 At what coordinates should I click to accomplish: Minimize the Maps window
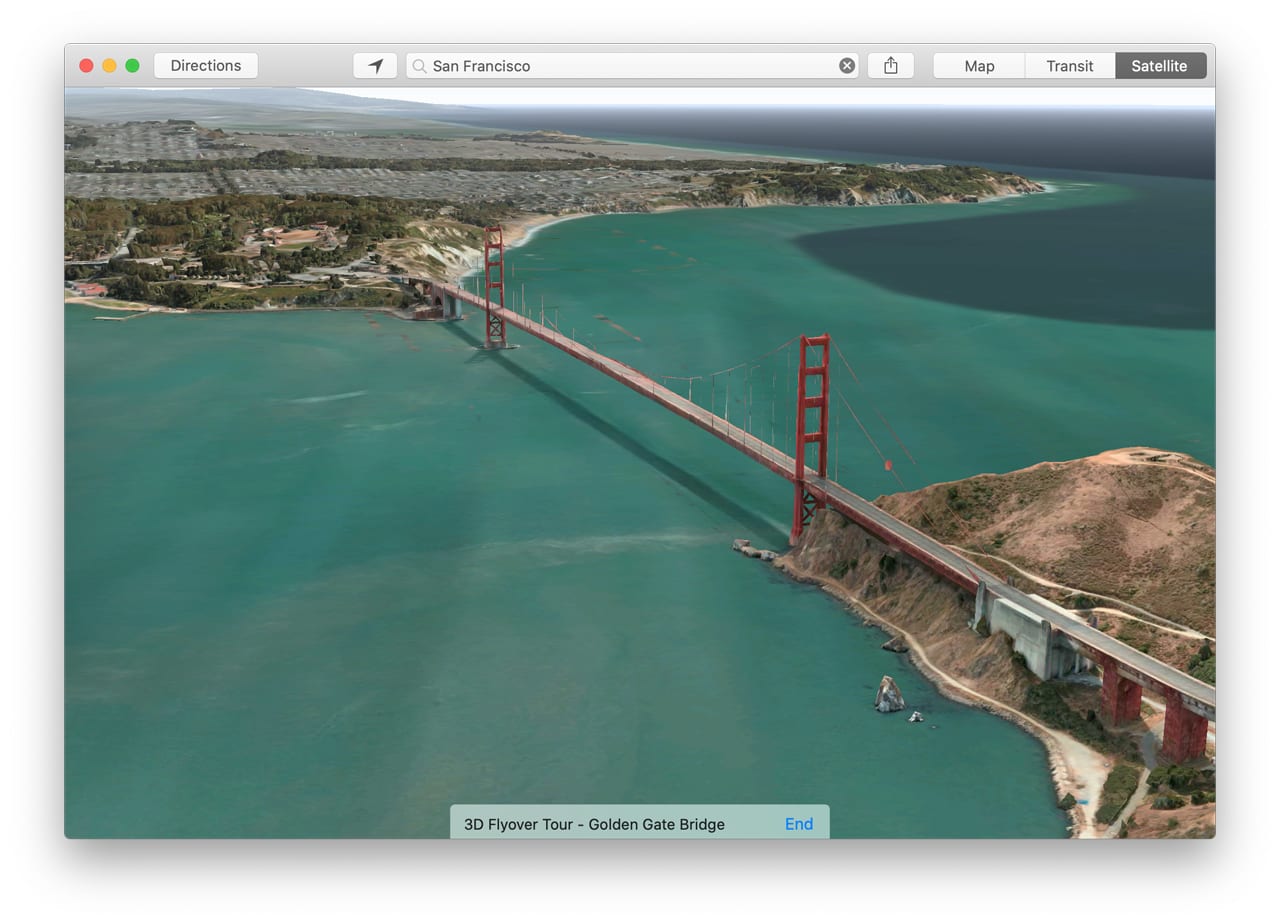pos(109,66)
